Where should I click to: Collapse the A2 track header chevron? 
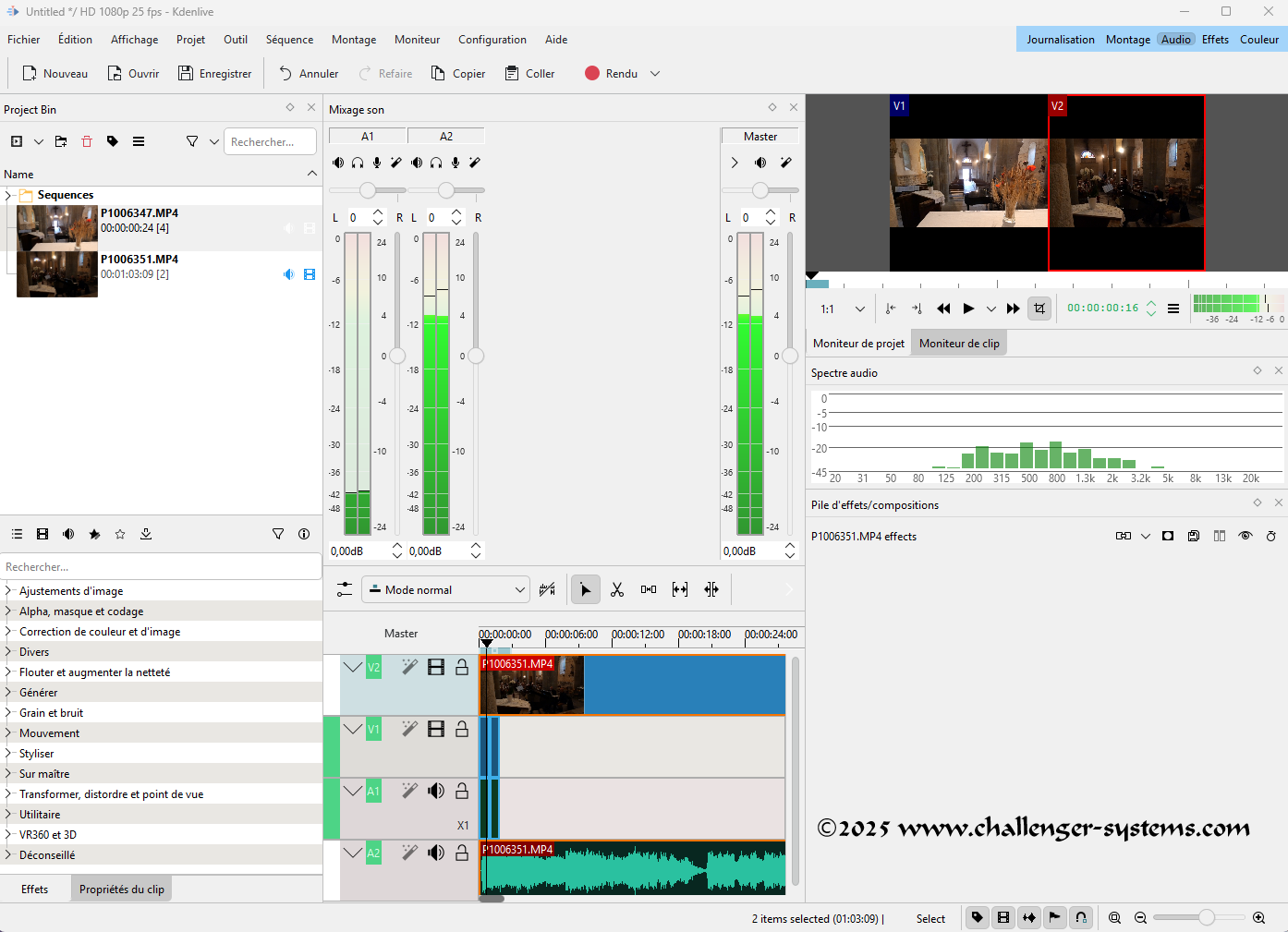[353, 853]
